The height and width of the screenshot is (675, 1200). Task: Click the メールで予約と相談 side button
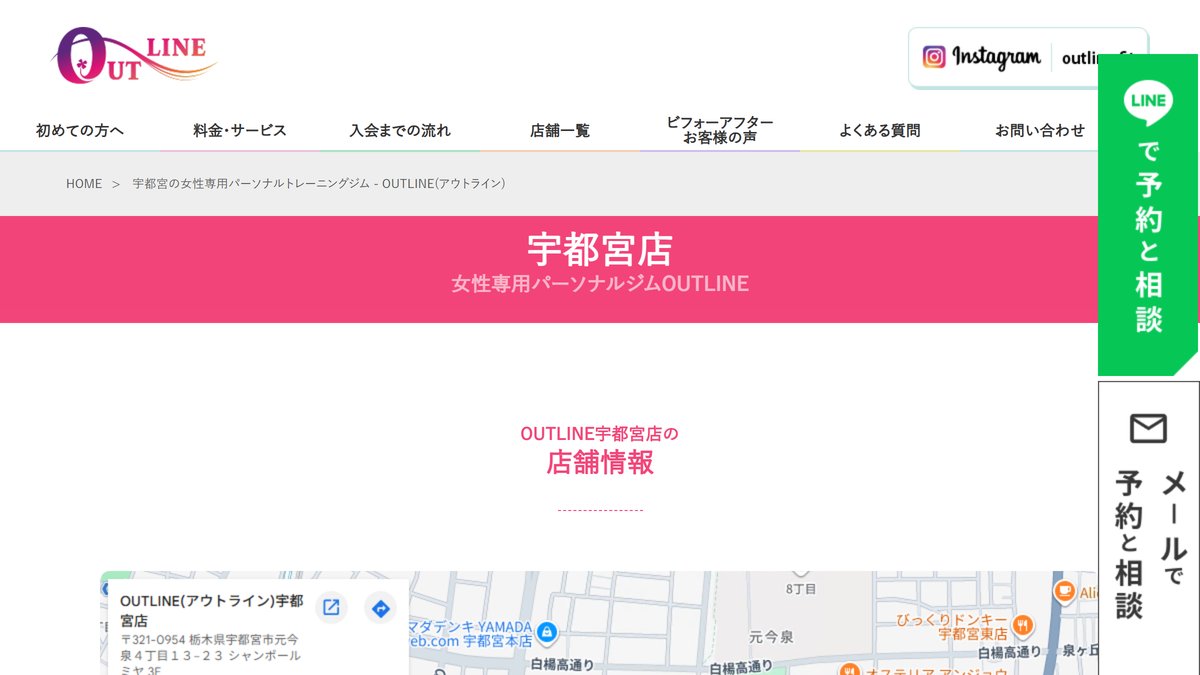coord(1149,528)
